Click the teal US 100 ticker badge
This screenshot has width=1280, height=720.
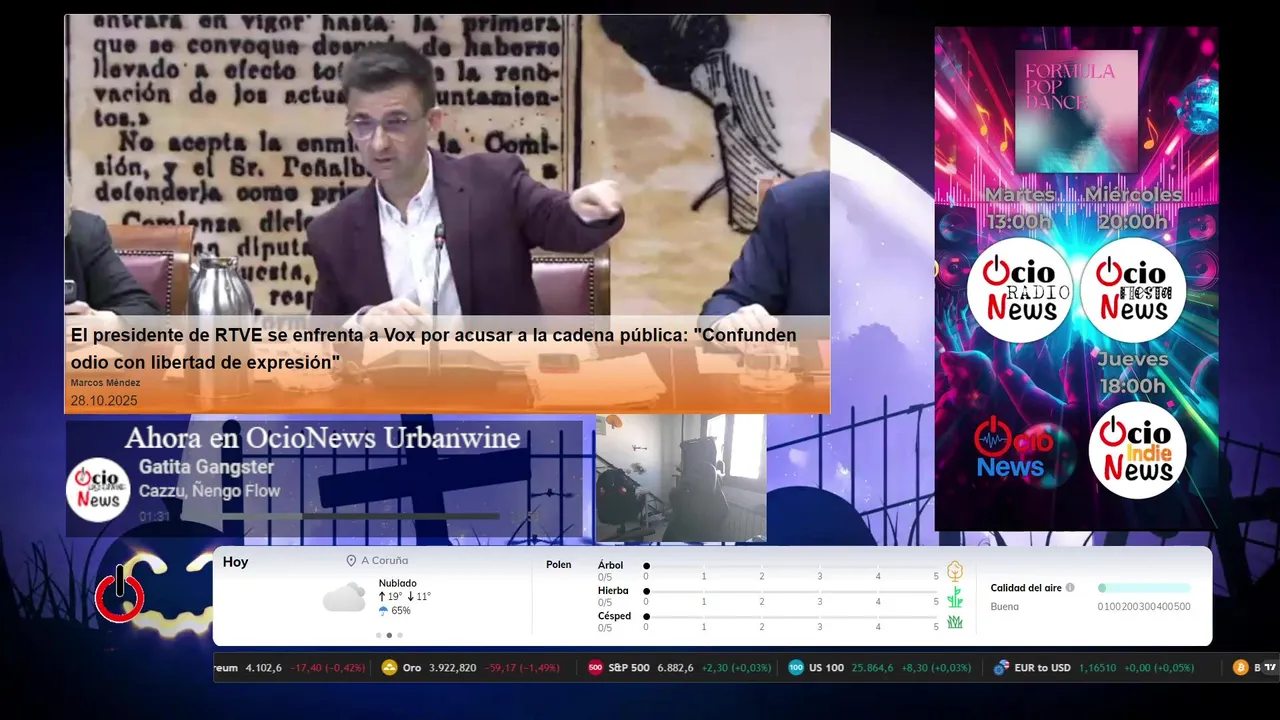point(796,668)
